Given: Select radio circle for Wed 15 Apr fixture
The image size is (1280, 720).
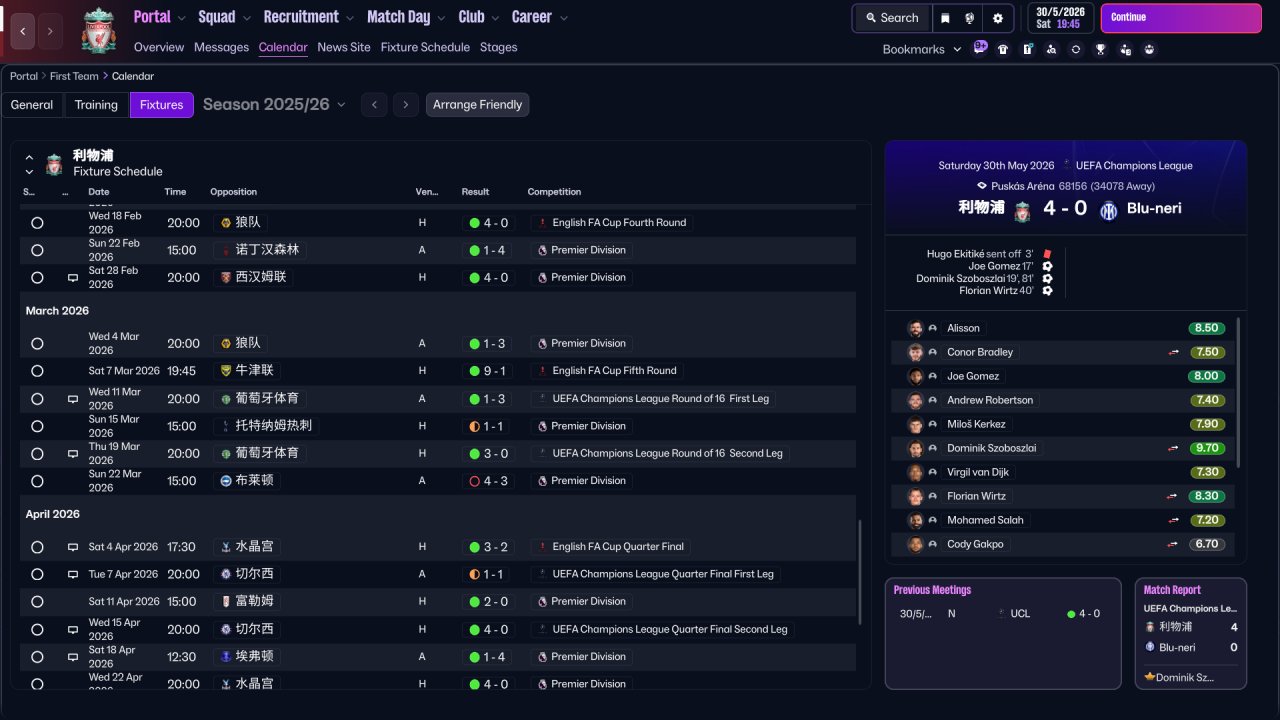Looking at the screenshot, I should [x=37, y=630].
